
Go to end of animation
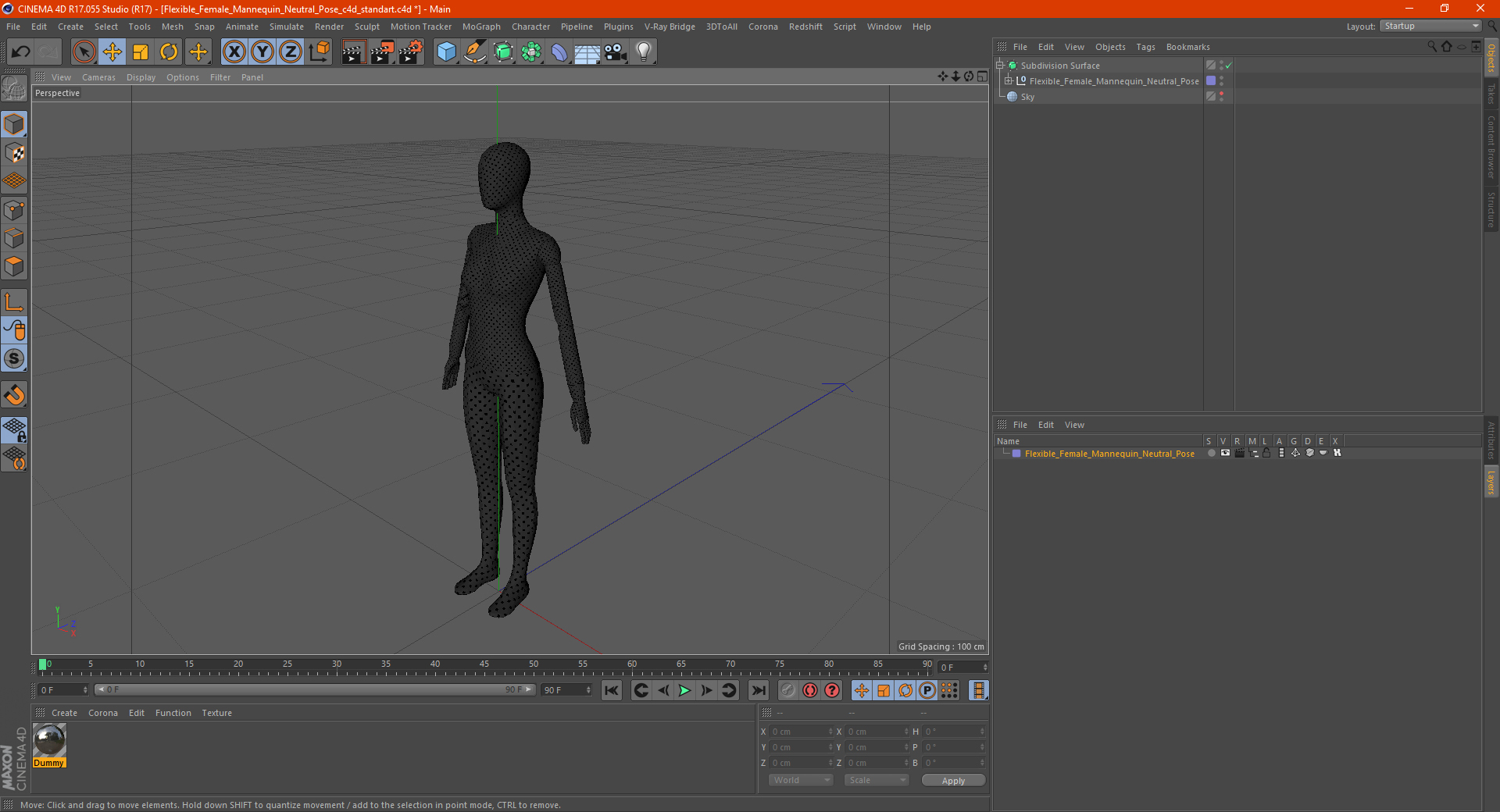[x=759, y=690]
